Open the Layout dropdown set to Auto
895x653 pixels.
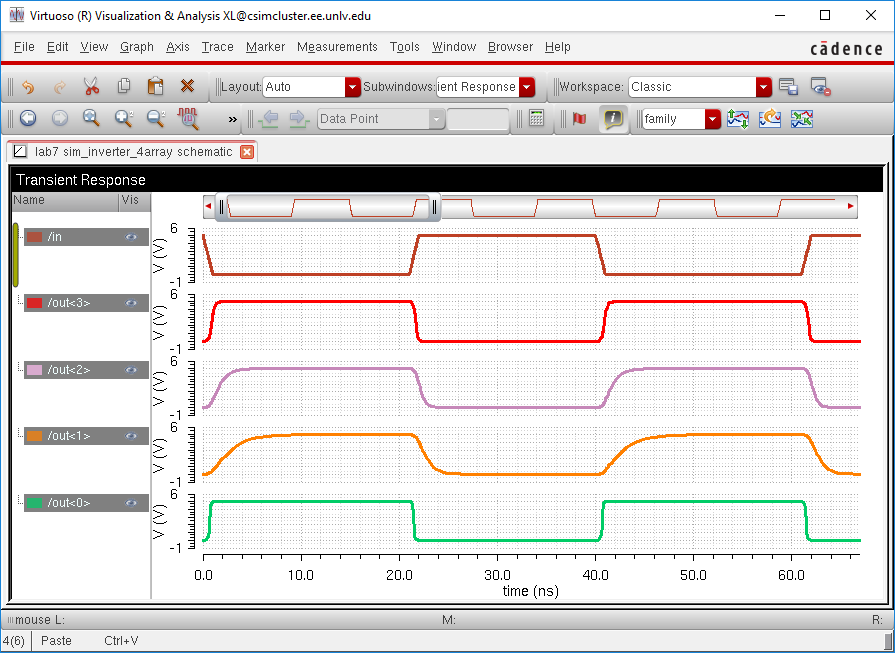click(x=352, y=87)
